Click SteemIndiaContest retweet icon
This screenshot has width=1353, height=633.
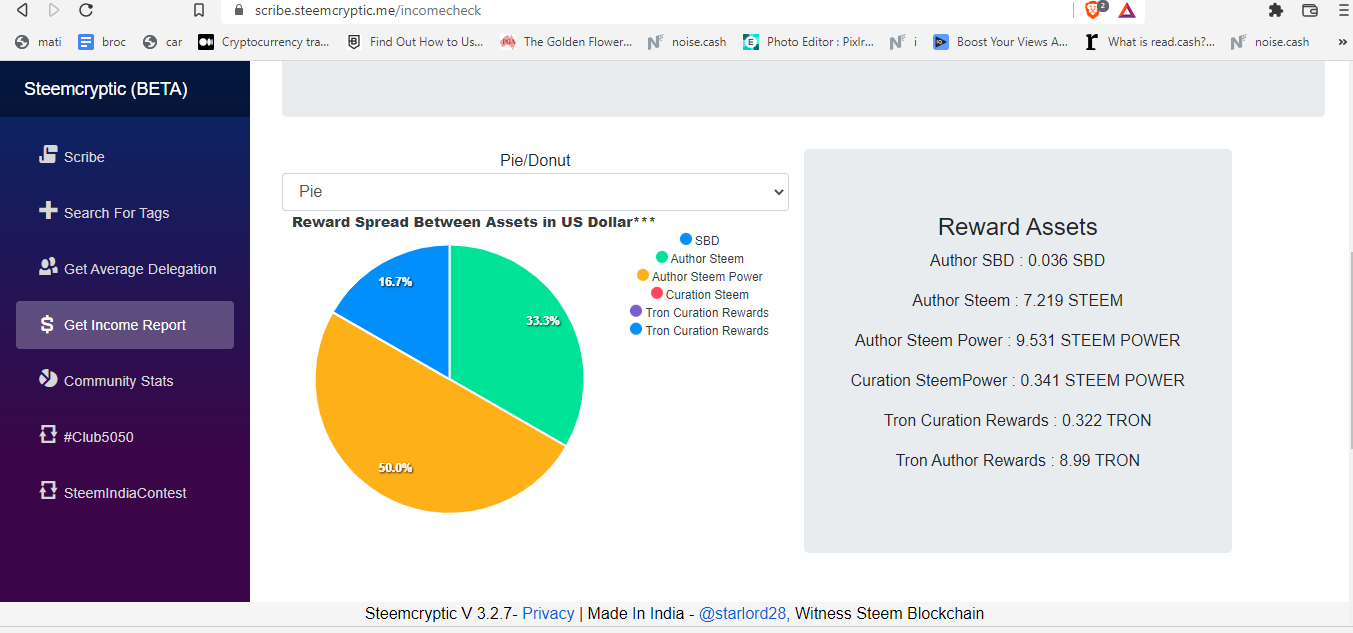(x=48, y=491)
